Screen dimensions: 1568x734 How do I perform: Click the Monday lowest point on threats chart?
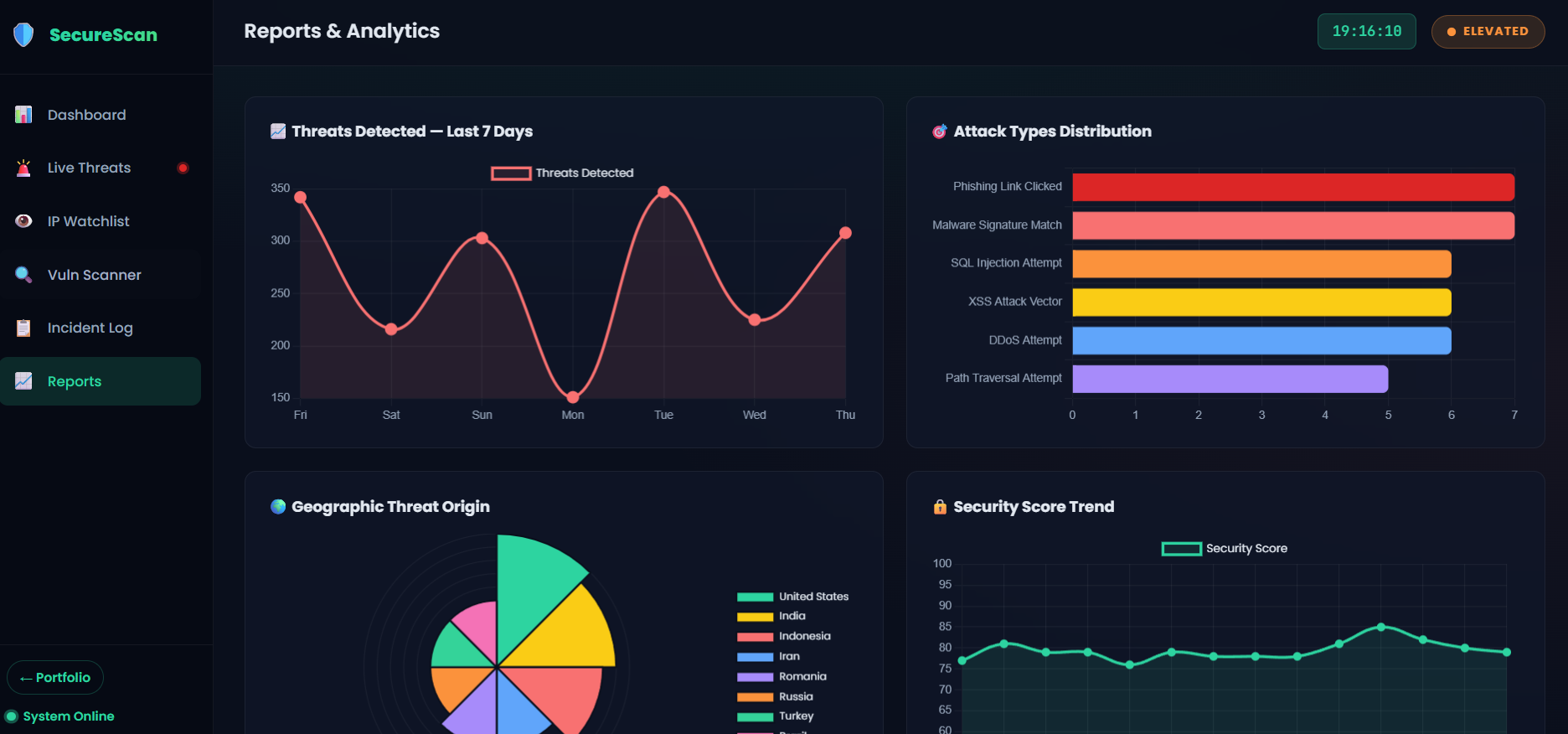click(x=573, y=397)
